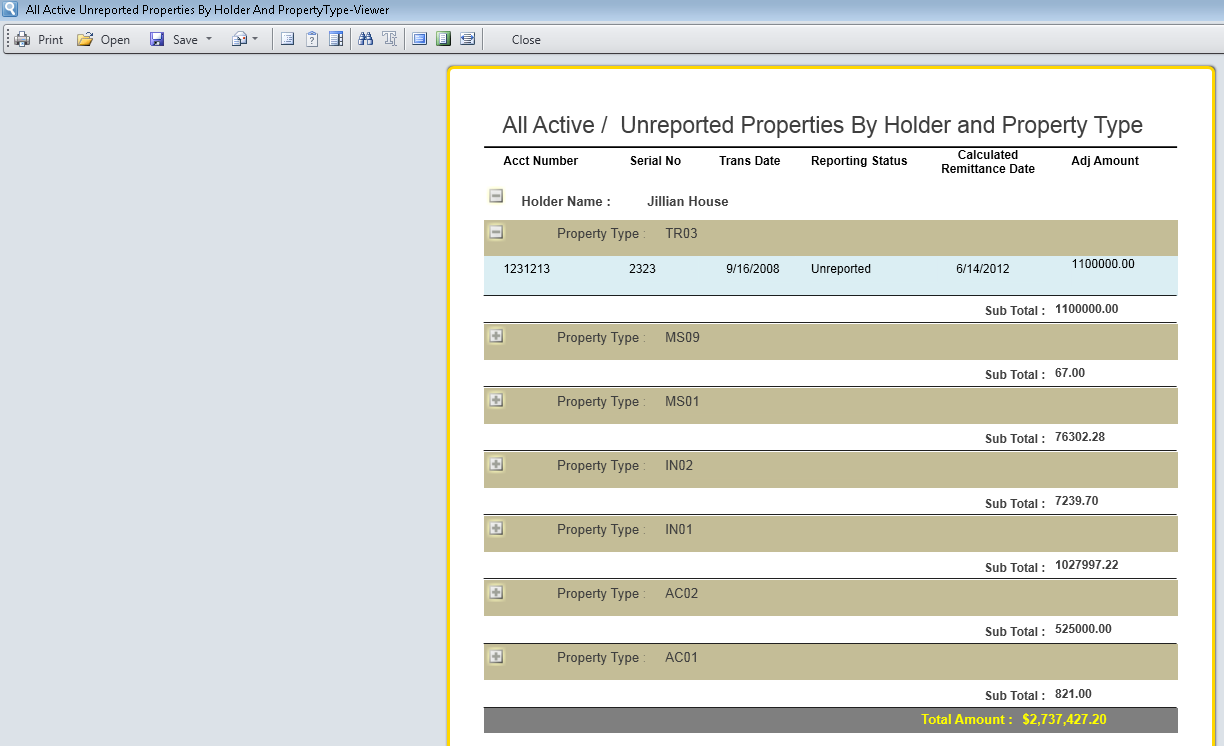Open Find with the binoculars icon
This screenshot has height=746, width=1224.
coord(366,39)
